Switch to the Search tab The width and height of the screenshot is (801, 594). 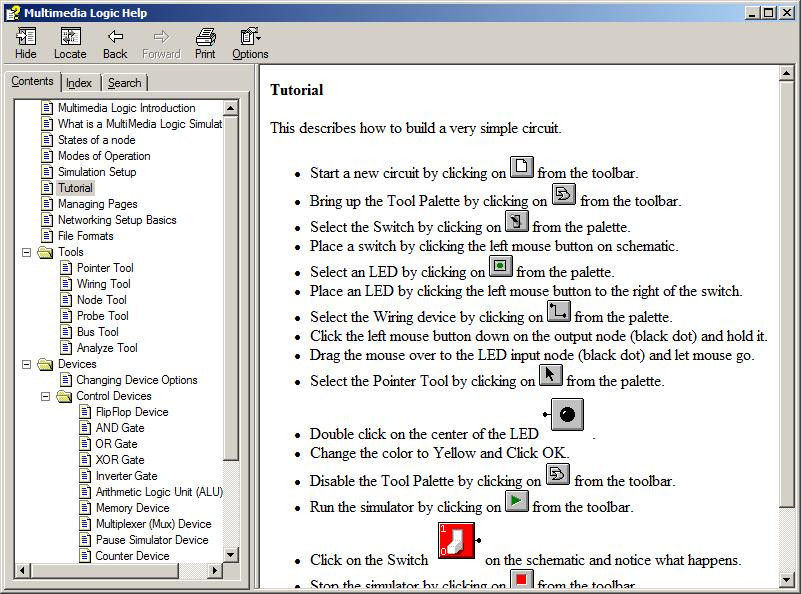click(124, 83)
